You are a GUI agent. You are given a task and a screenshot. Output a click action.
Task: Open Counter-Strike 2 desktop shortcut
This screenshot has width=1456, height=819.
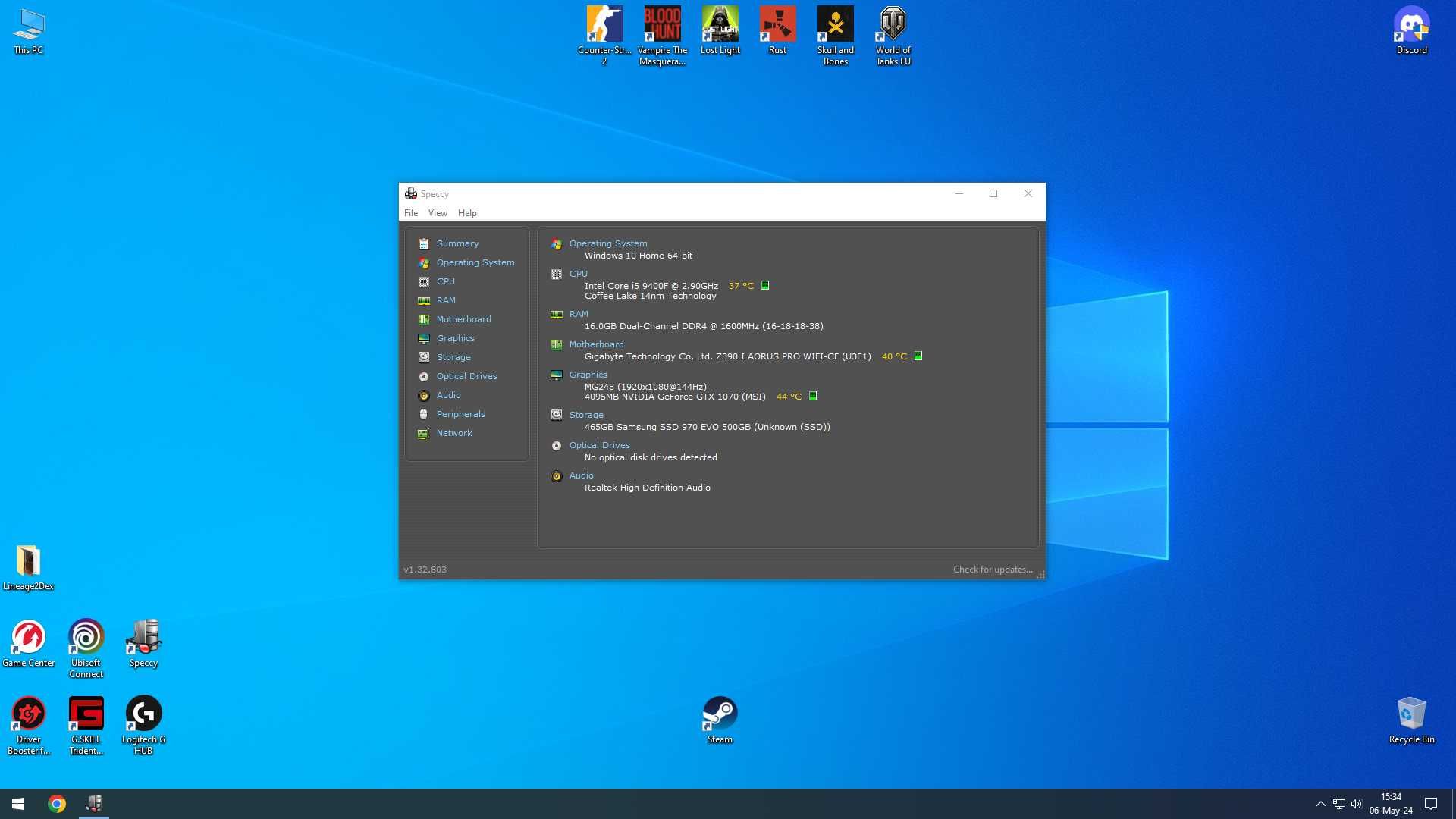click(x=604, y=36)
